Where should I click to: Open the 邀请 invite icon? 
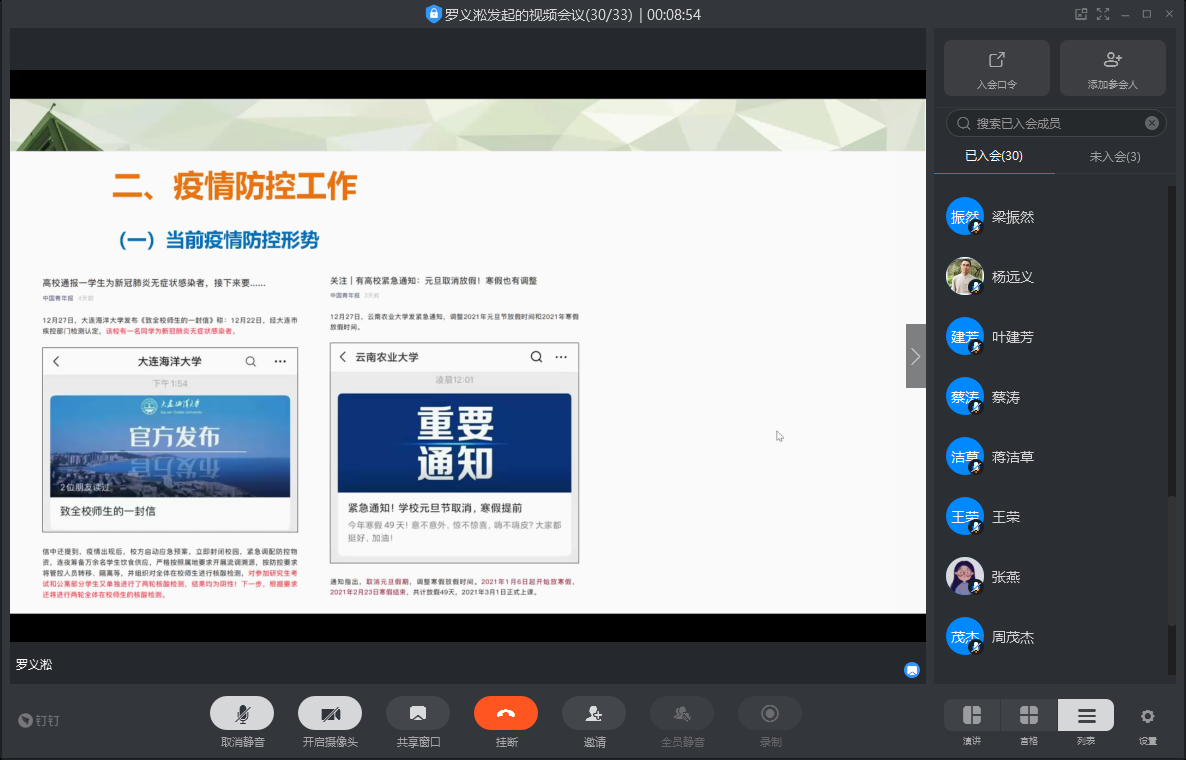coord(594,713)
